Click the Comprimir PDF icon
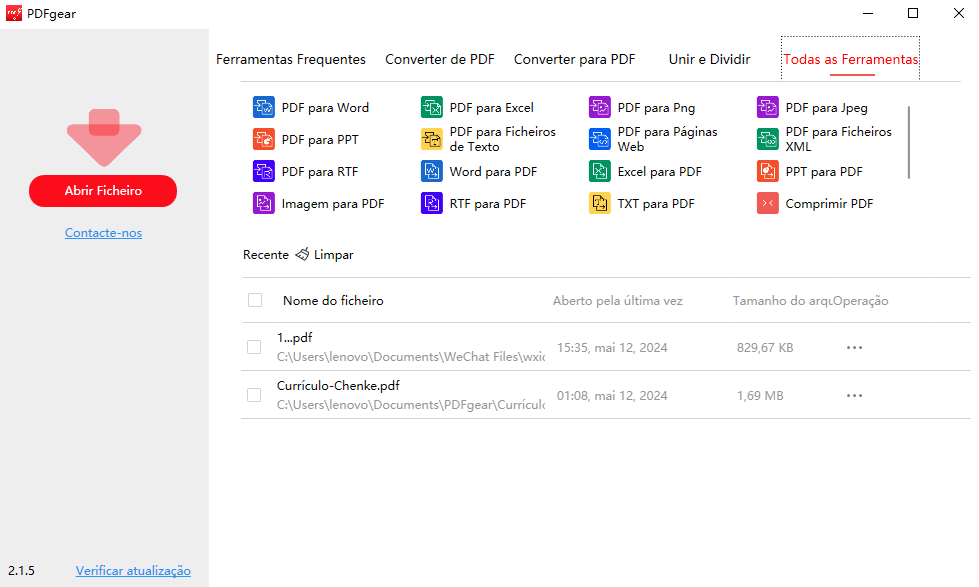This screenshot has width=979, height=587. click(767, 203)
